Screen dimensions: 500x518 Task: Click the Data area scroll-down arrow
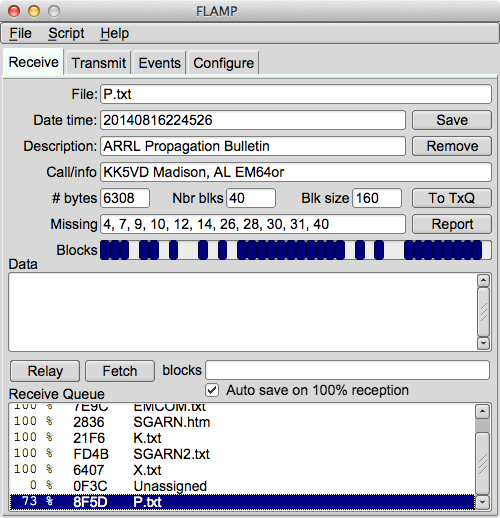tap(483, 343)
